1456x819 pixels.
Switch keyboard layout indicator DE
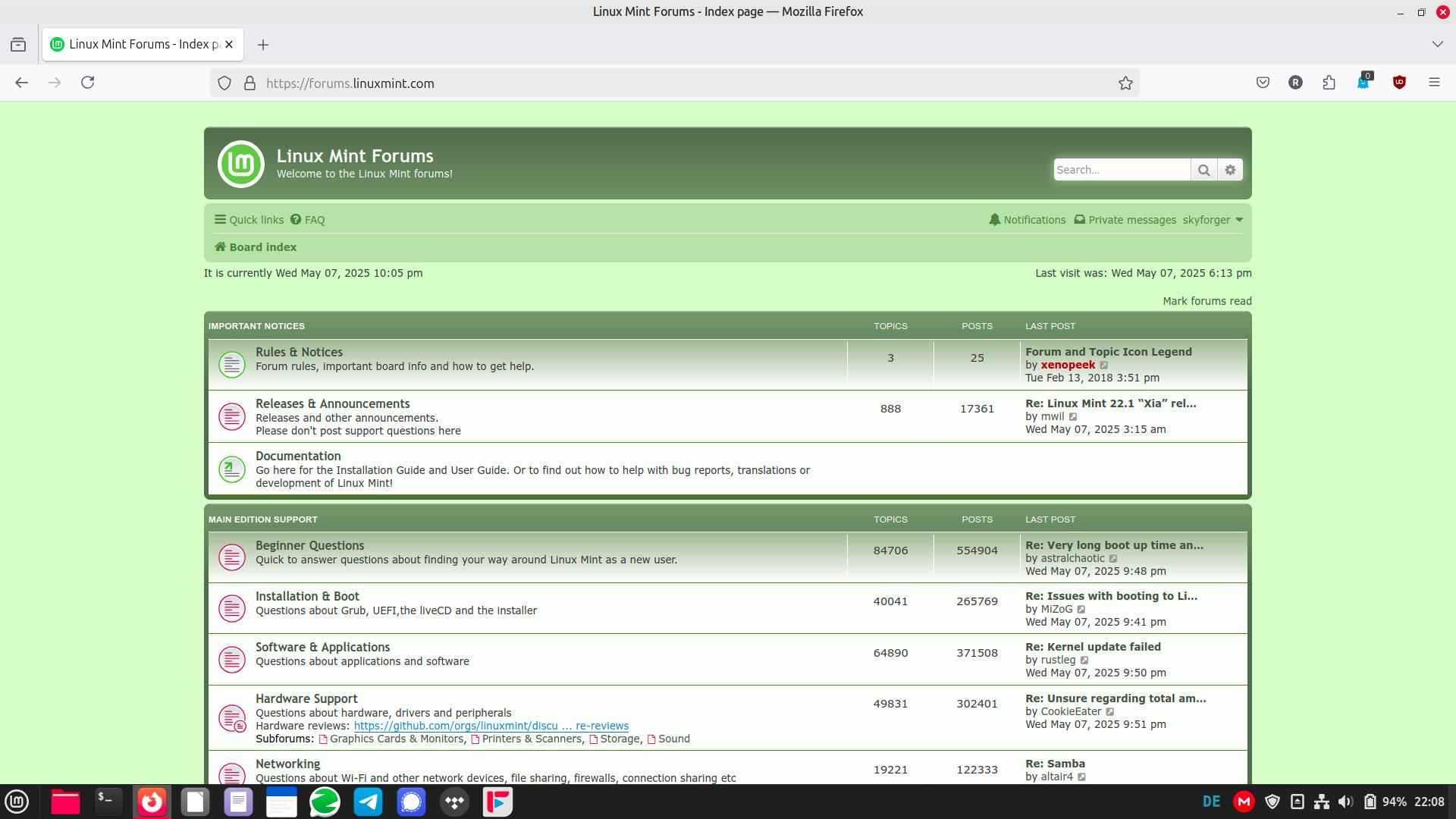(x=1211, y=802)
